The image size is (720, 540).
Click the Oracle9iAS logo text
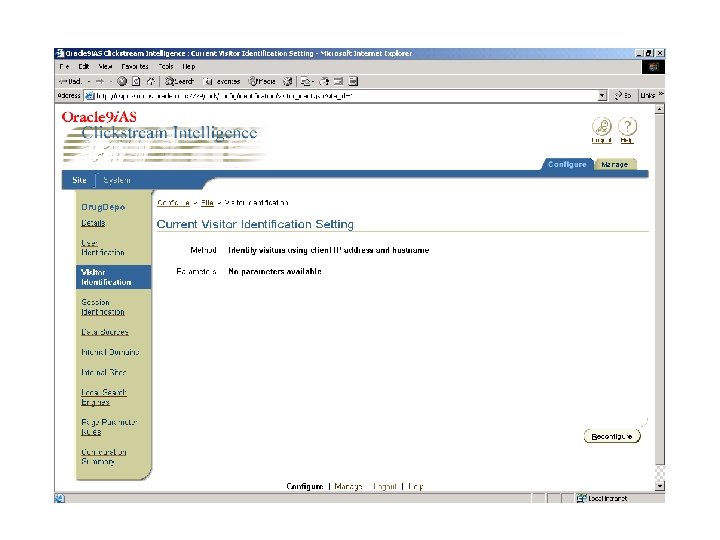tap(99, 117)
